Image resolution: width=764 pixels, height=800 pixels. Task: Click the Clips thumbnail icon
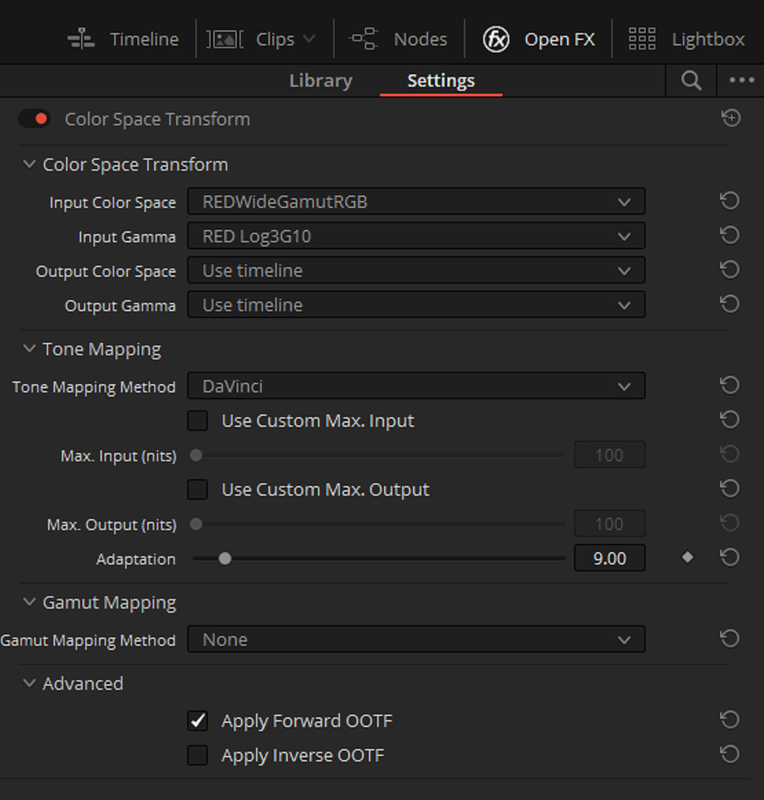coord(225,39)
